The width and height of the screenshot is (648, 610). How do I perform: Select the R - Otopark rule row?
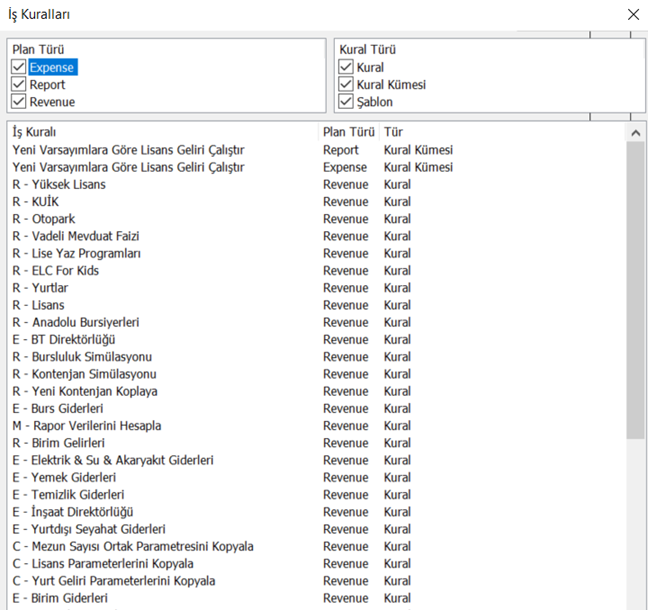[x=44, y=219]
